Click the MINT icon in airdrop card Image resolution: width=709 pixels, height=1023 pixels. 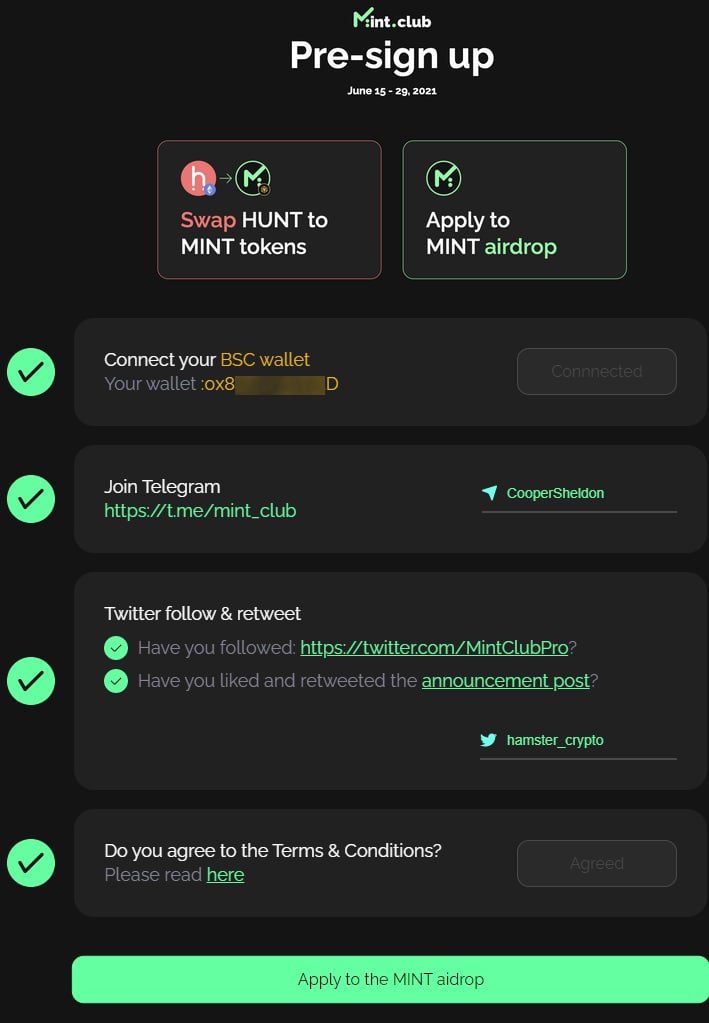(443, 178)
